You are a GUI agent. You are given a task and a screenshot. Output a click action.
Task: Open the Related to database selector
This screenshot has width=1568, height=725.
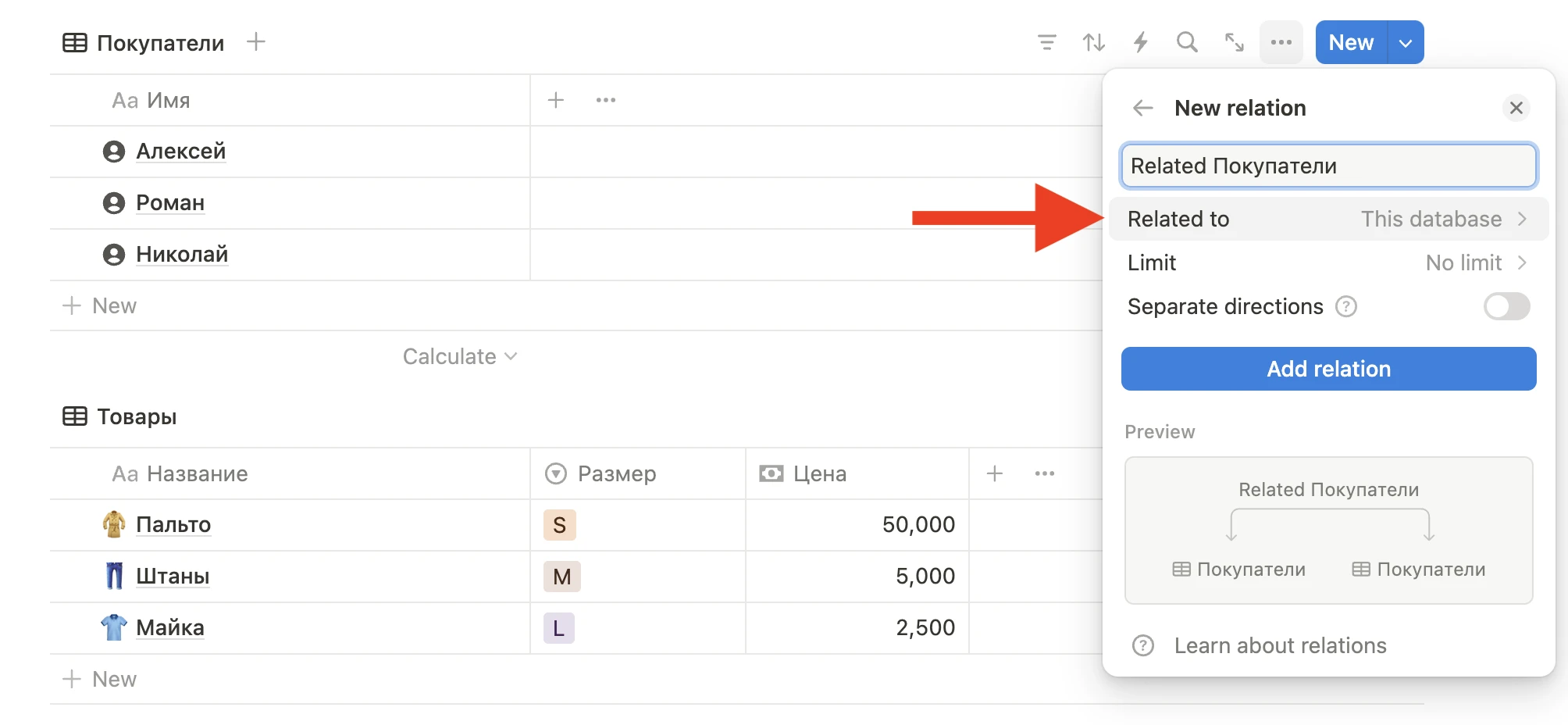pyautogui.click(x=1327, y=219)
